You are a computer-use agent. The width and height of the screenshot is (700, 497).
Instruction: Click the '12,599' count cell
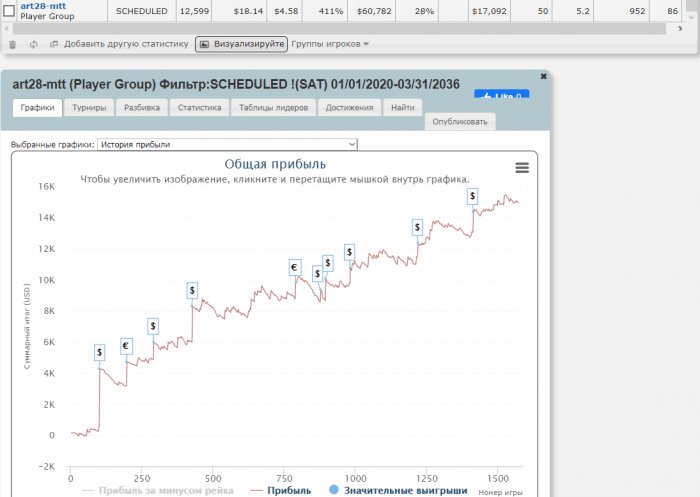(x=194, y=11)
